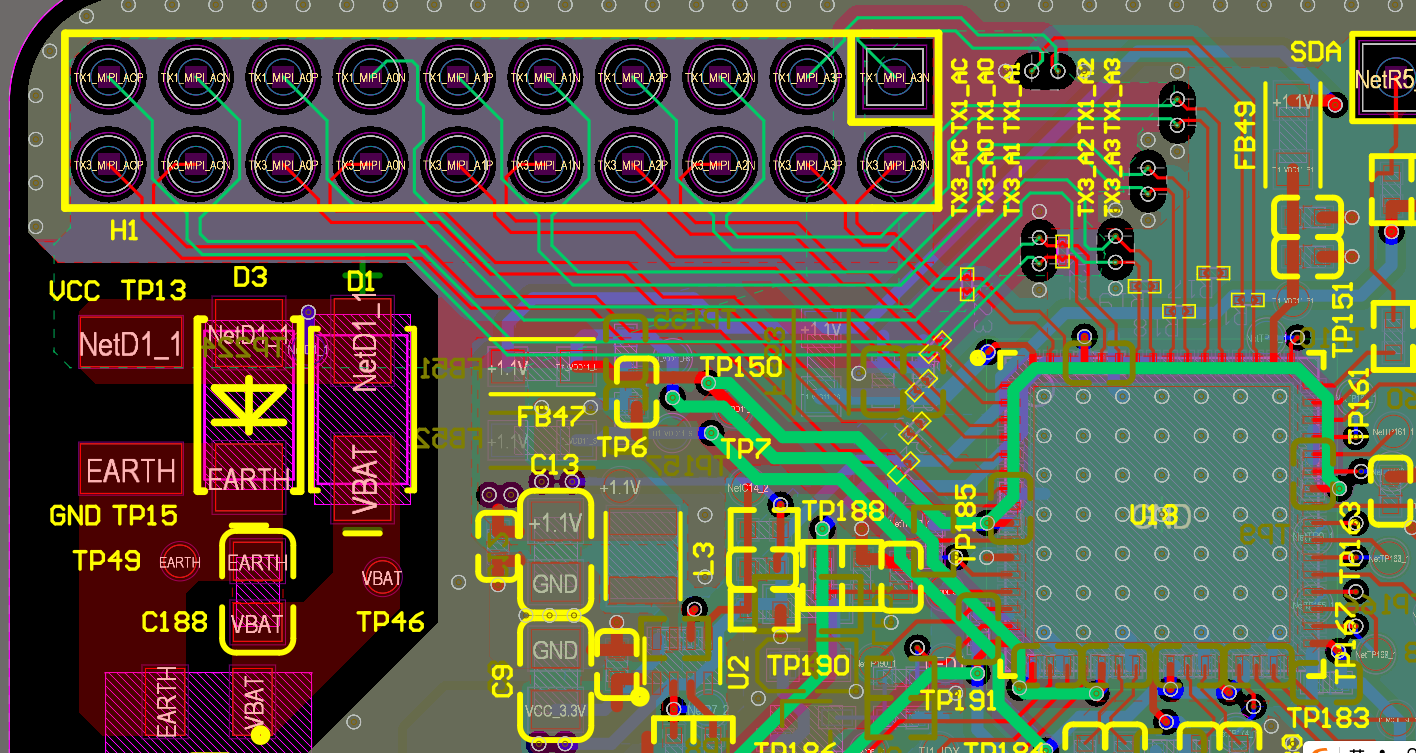Click the VBAT pad of capacitor C188
The height and width of the screenshot is (753, 1416).
pos(257,623)
